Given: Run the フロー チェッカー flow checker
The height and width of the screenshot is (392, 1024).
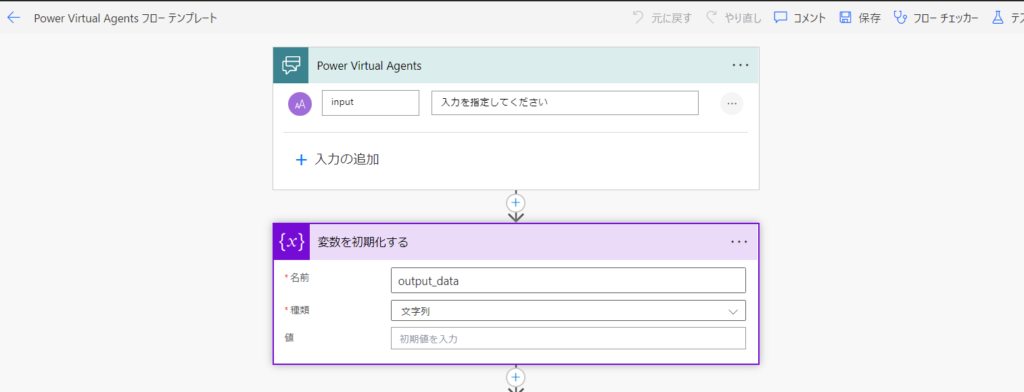Looking at the screenshot, I should point(936,18).
